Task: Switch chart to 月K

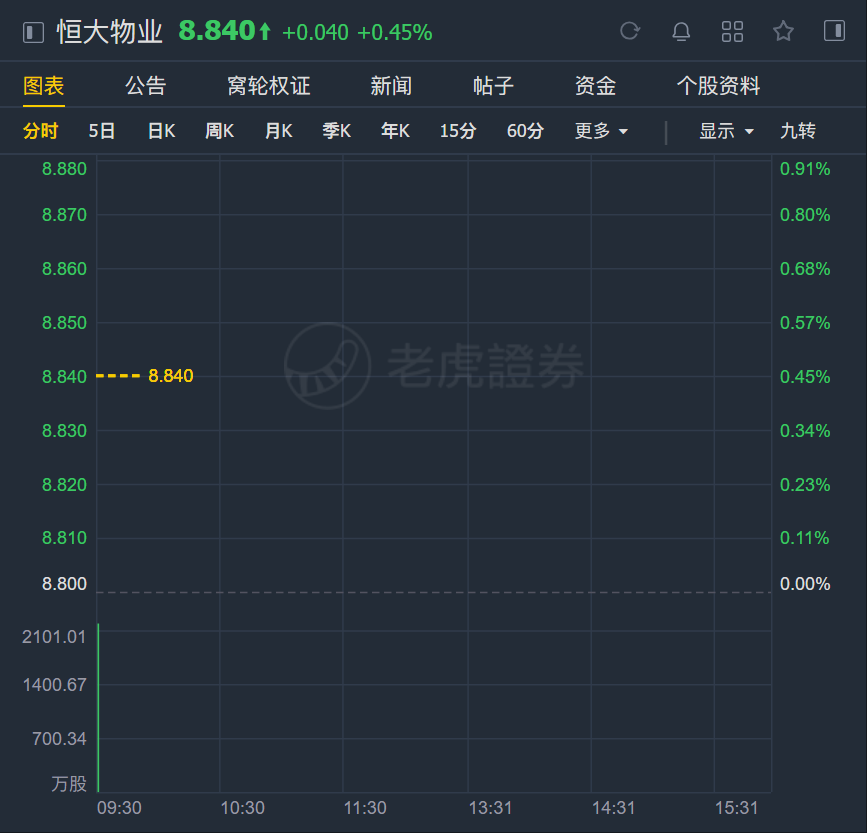Action: pyautogui.click(x=279, y=132)
